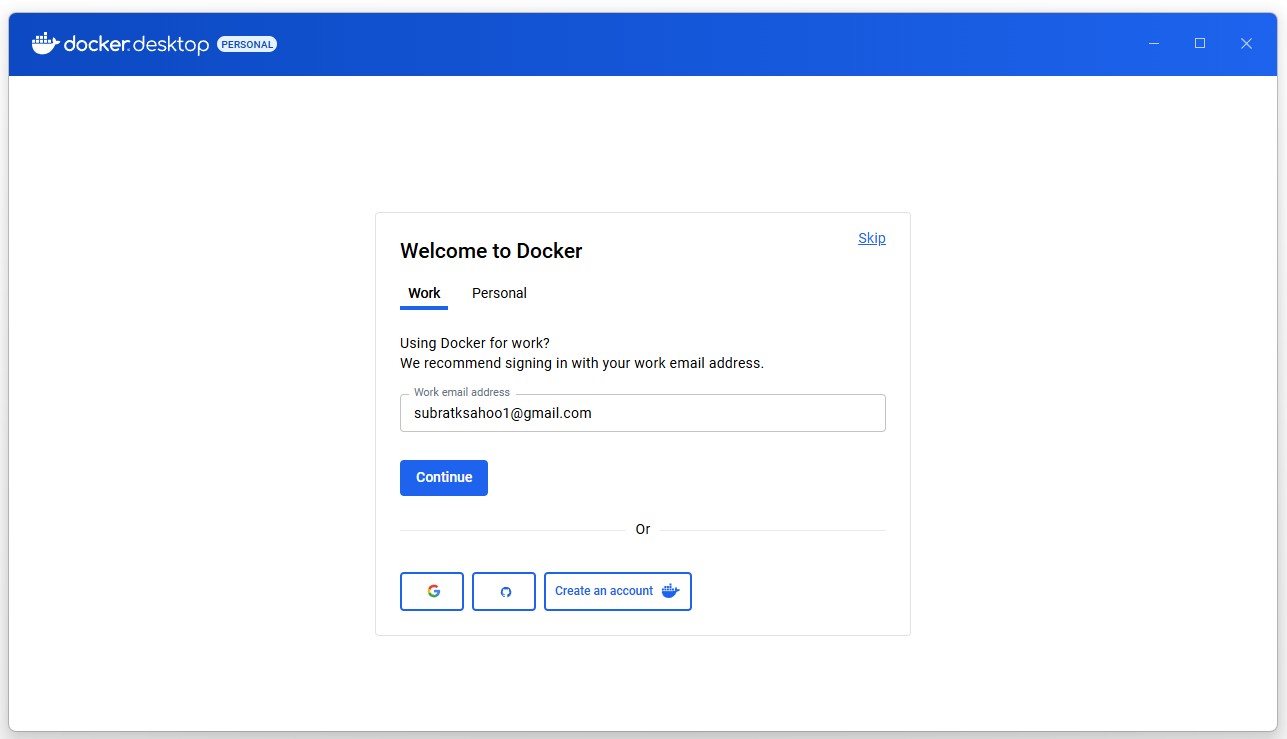Sign in with the GitHub icon button
The image size is (1287, 739).
point(504,591)
